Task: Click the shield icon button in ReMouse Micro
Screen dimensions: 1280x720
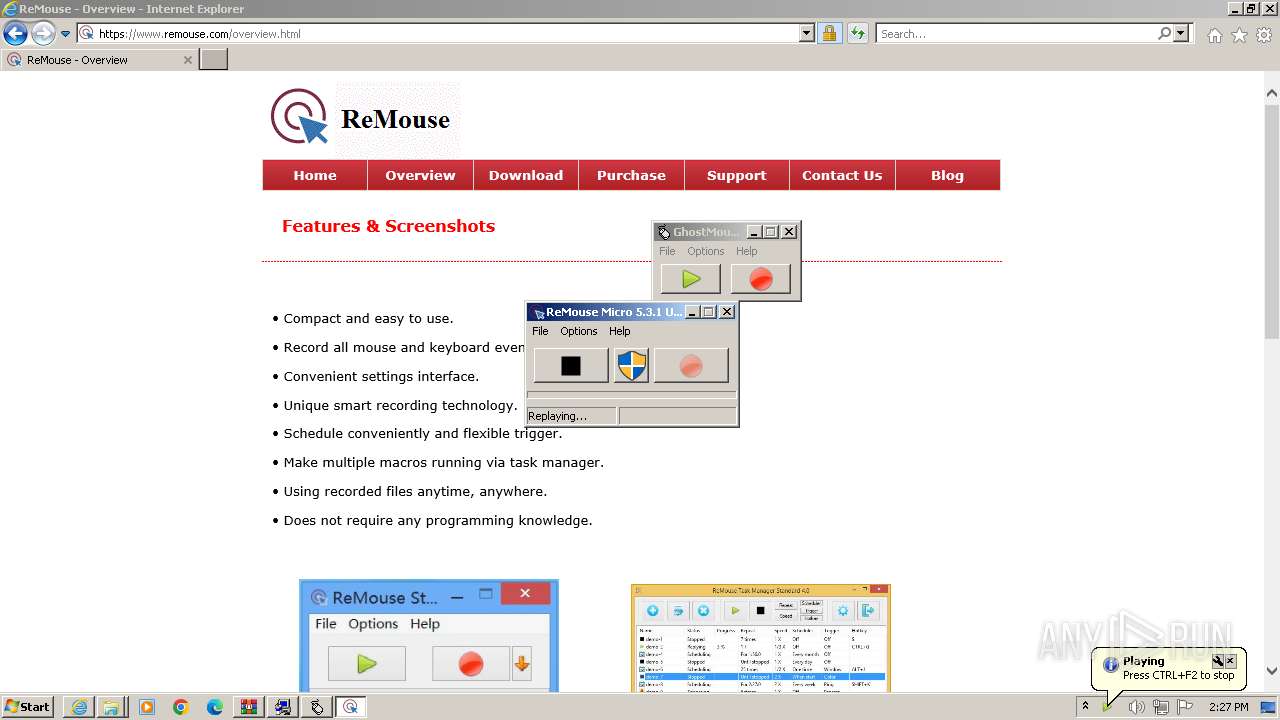Action: (631, 365)
